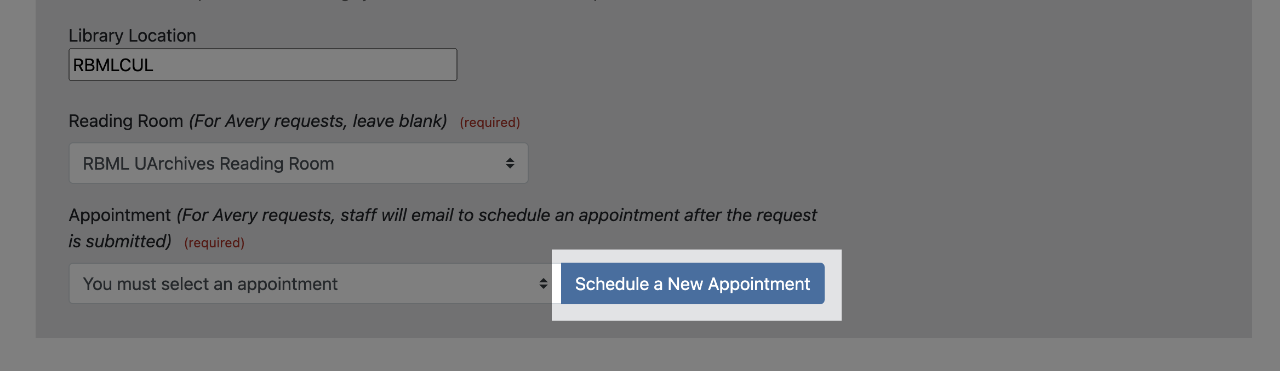This screenshot has height=371, width=1280.
Task: Click the Library Location label
Action: (x=132, y=36)
